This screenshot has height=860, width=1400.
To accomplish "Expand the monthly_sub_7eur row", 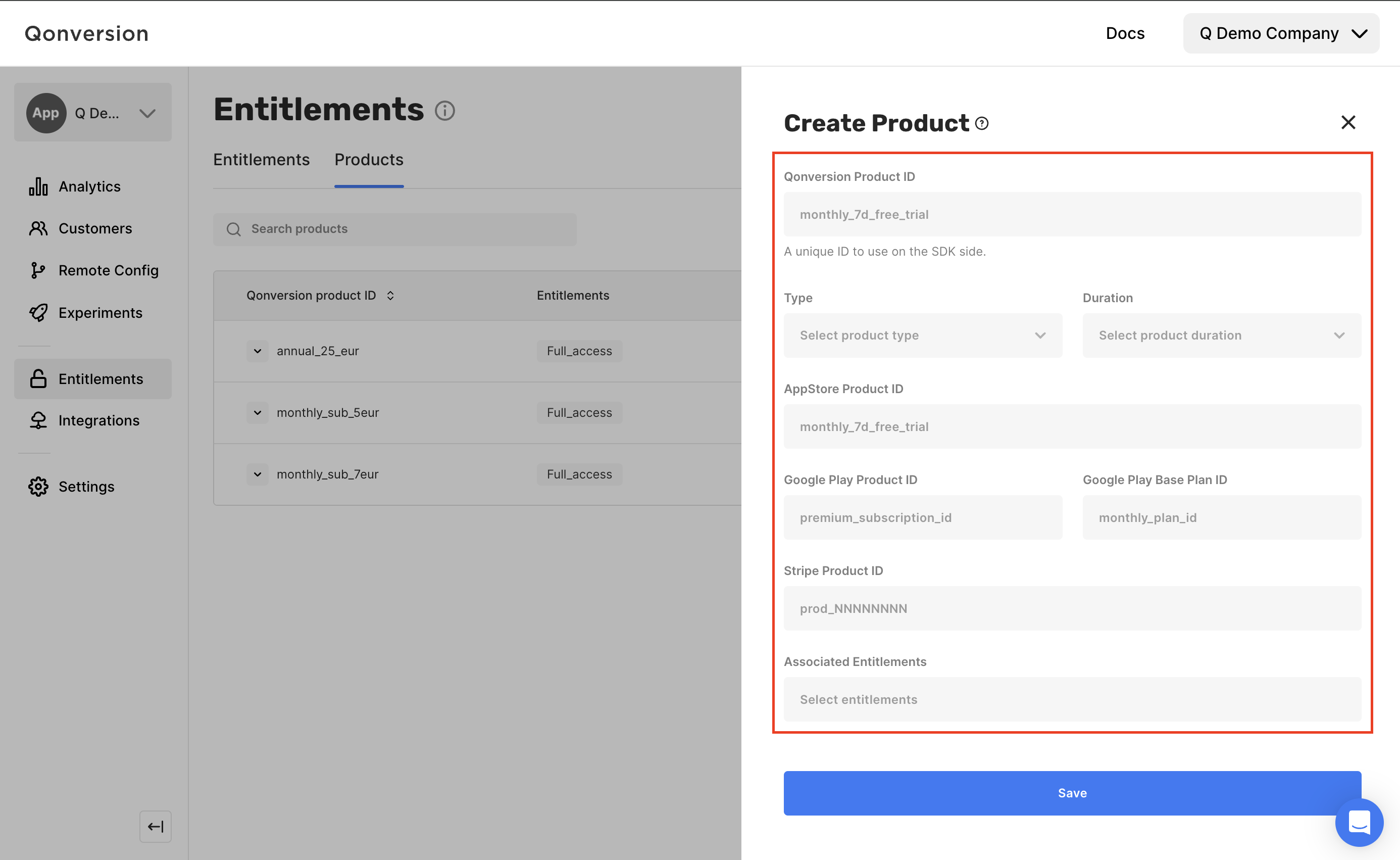I will tap(258, 474).
